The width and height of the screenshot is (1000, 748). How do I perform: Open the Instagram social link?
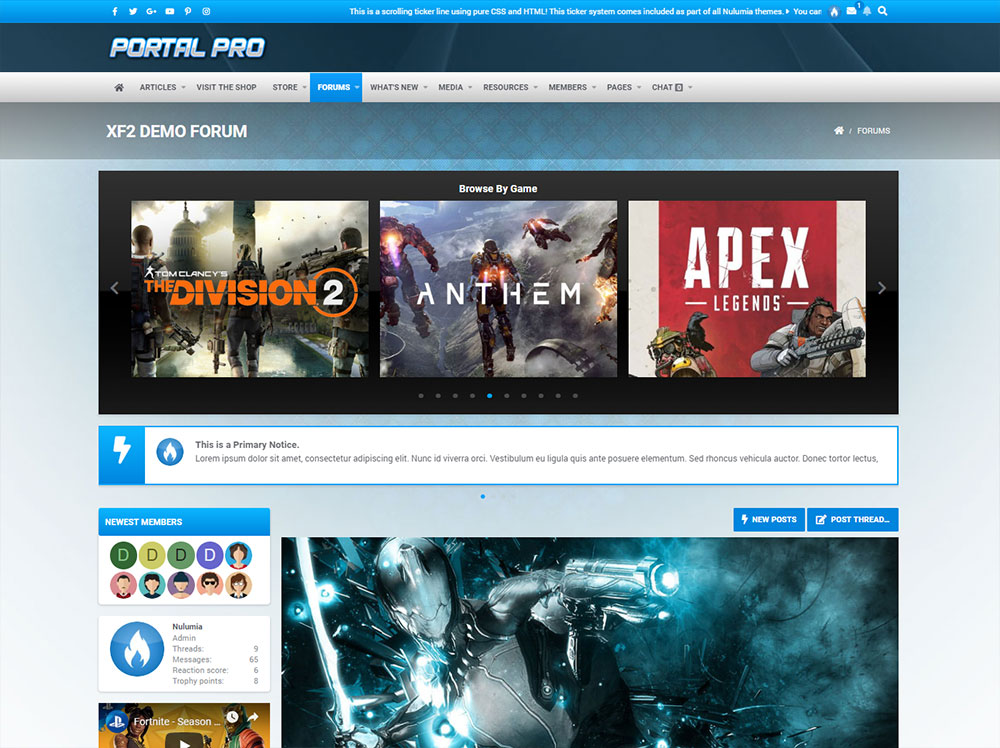[x=206, y=11]
